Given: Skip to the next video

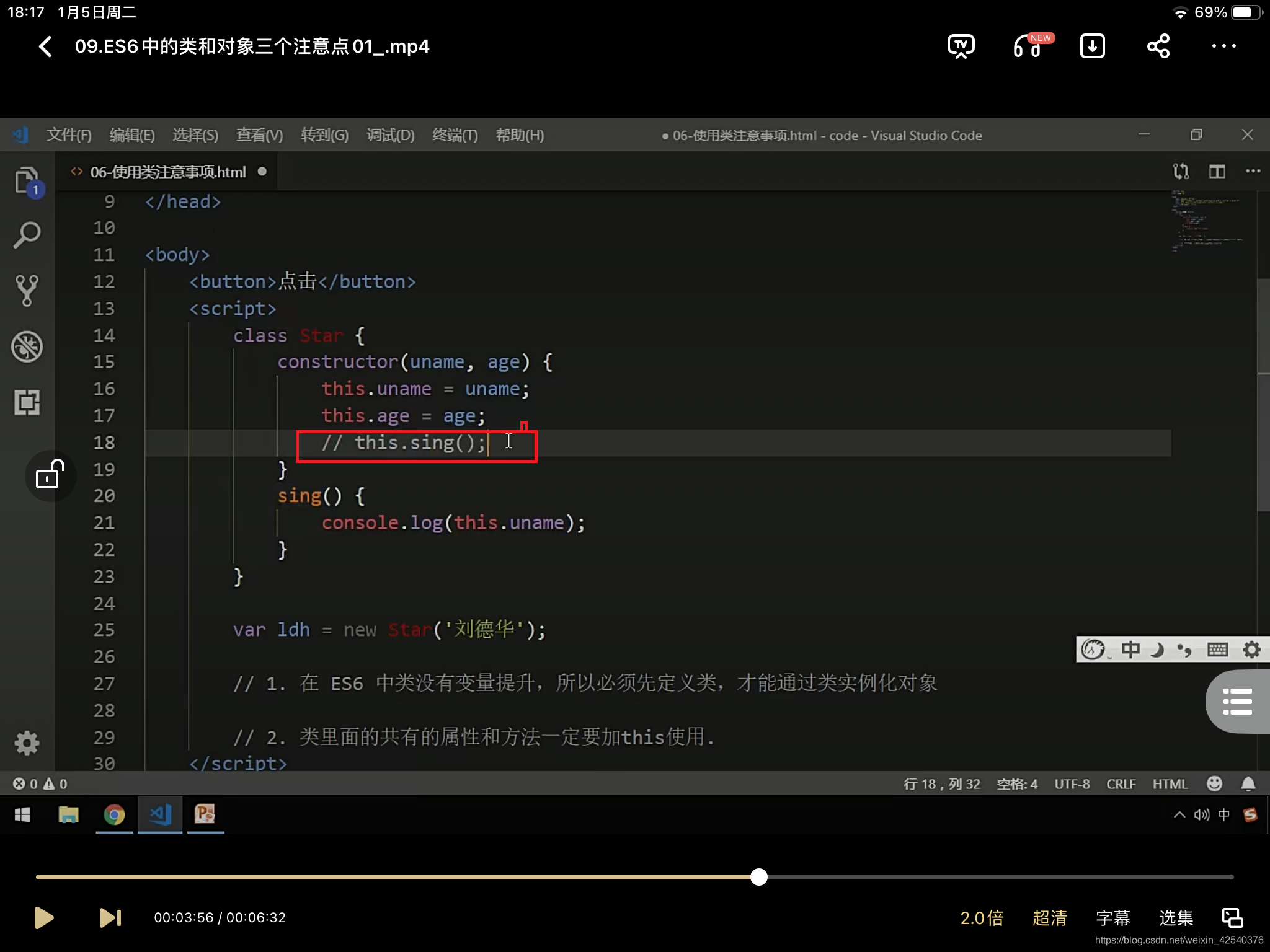Looking at the screenshot, I should point(110,917).
